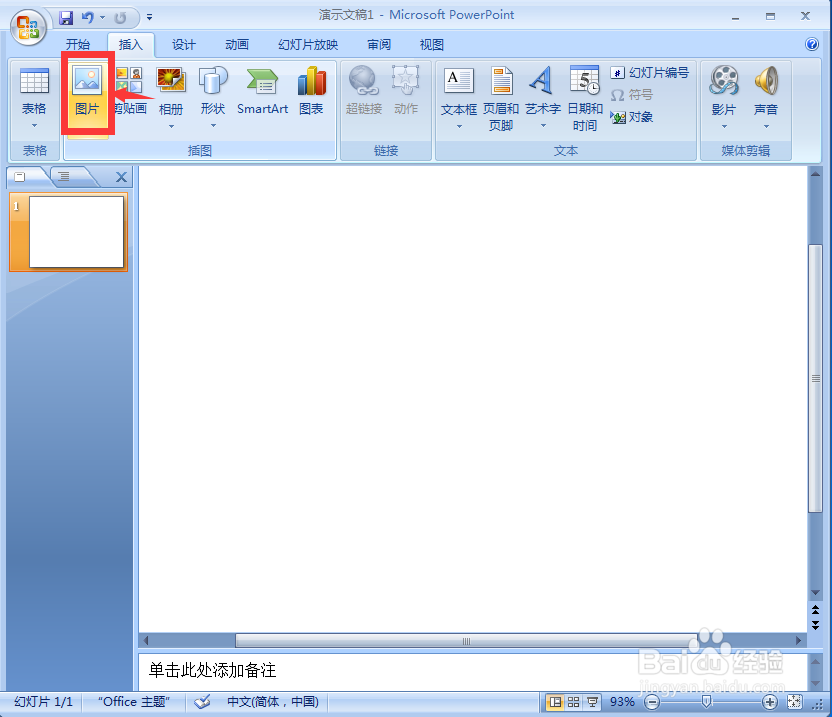
Task: Click the zoom slider handle
Action: (x=706, y=702)
